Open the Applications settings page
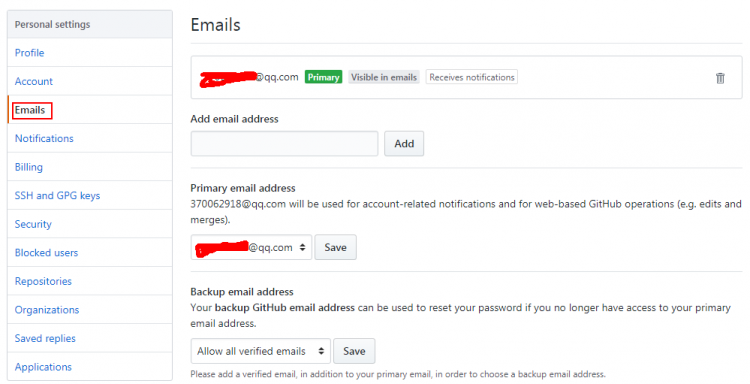Viewport: 750px width, 384px height. click(43, 367)
